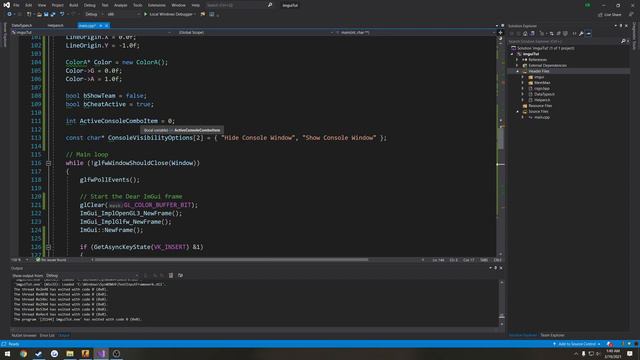Click the Undo toolbar icon
Viewport: 640px width, 360px height.
pyautogui.click(x=62, y=14)
